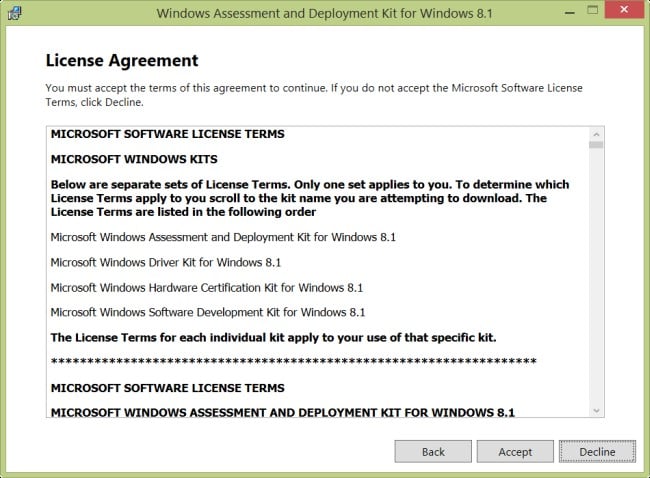
Task: Go back with the Back button
Action: [x=433, y=451]
